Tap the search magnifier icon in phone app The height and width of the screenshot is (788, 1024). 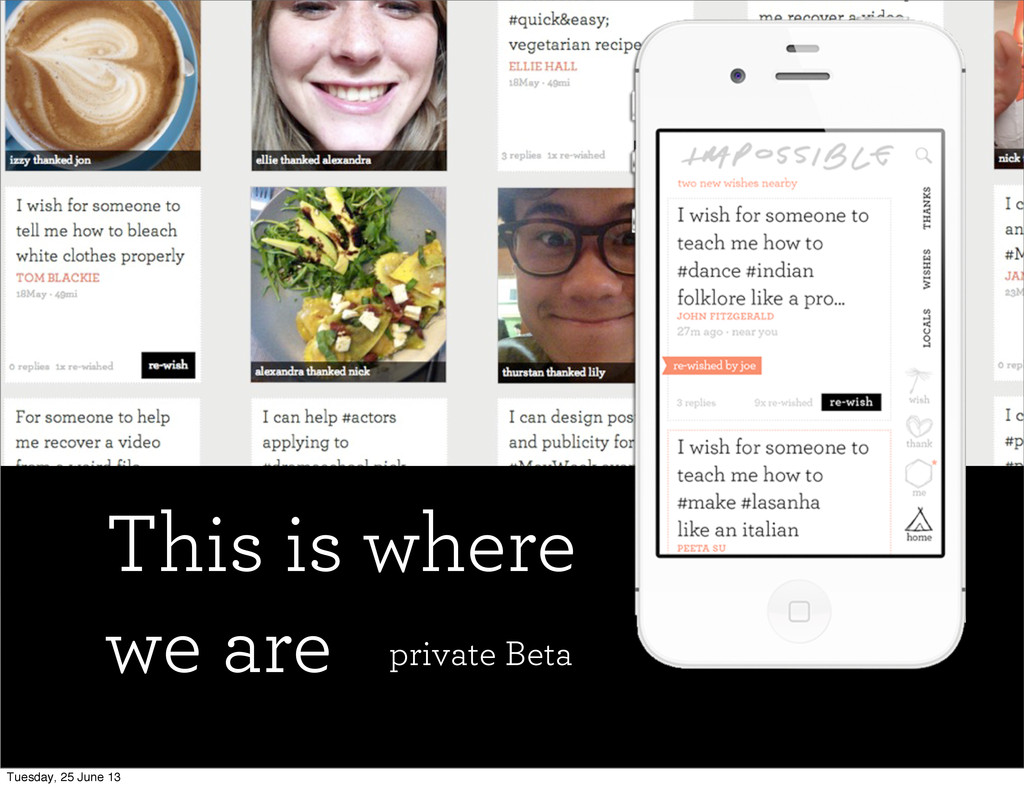click(x=923, y=155)
